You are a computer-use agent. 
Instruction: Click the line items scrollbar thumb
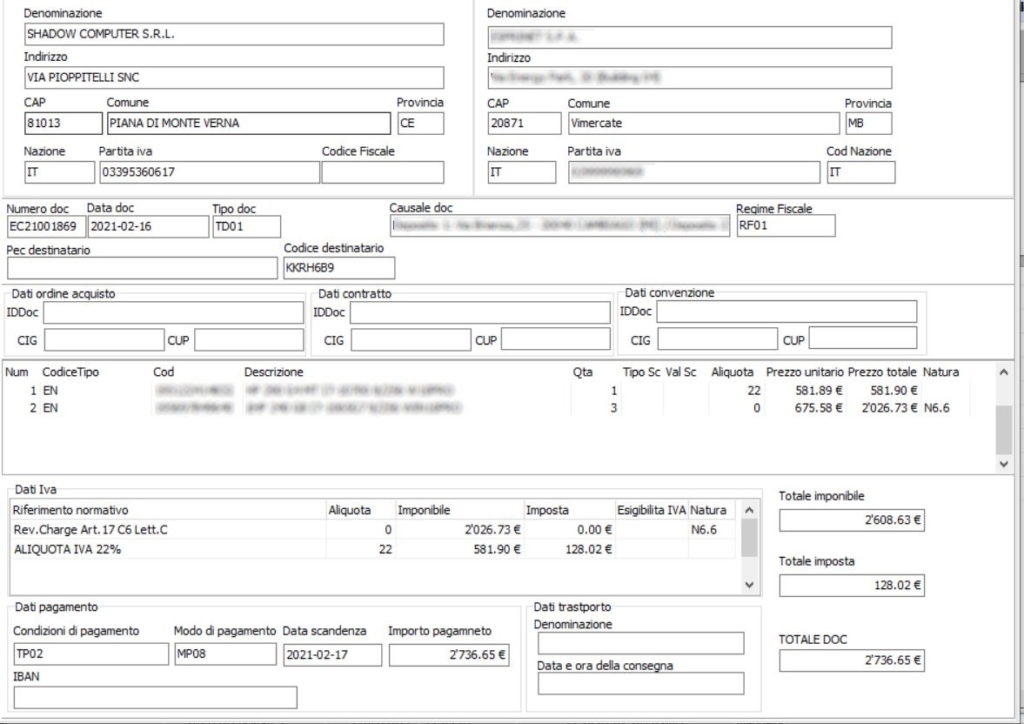tap(1004, 430)
